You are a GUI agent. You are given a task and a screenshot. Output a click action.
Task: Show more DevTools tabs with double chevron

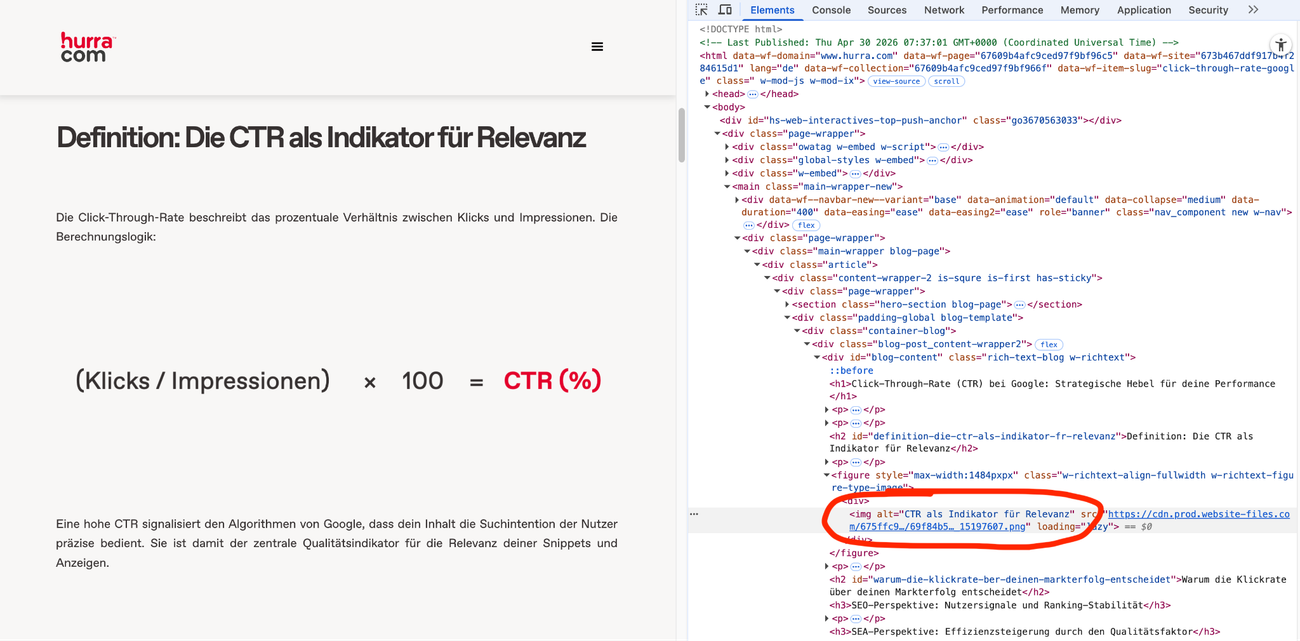pos(1253,10)
